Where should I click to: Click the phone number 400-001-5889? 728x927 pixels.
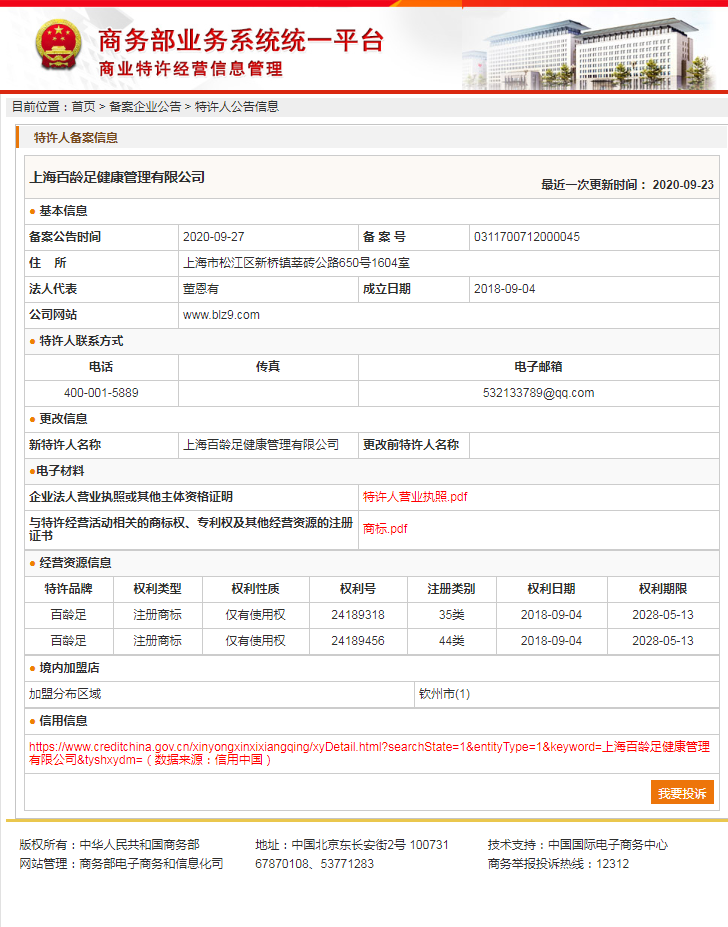[x=101, y=393]
